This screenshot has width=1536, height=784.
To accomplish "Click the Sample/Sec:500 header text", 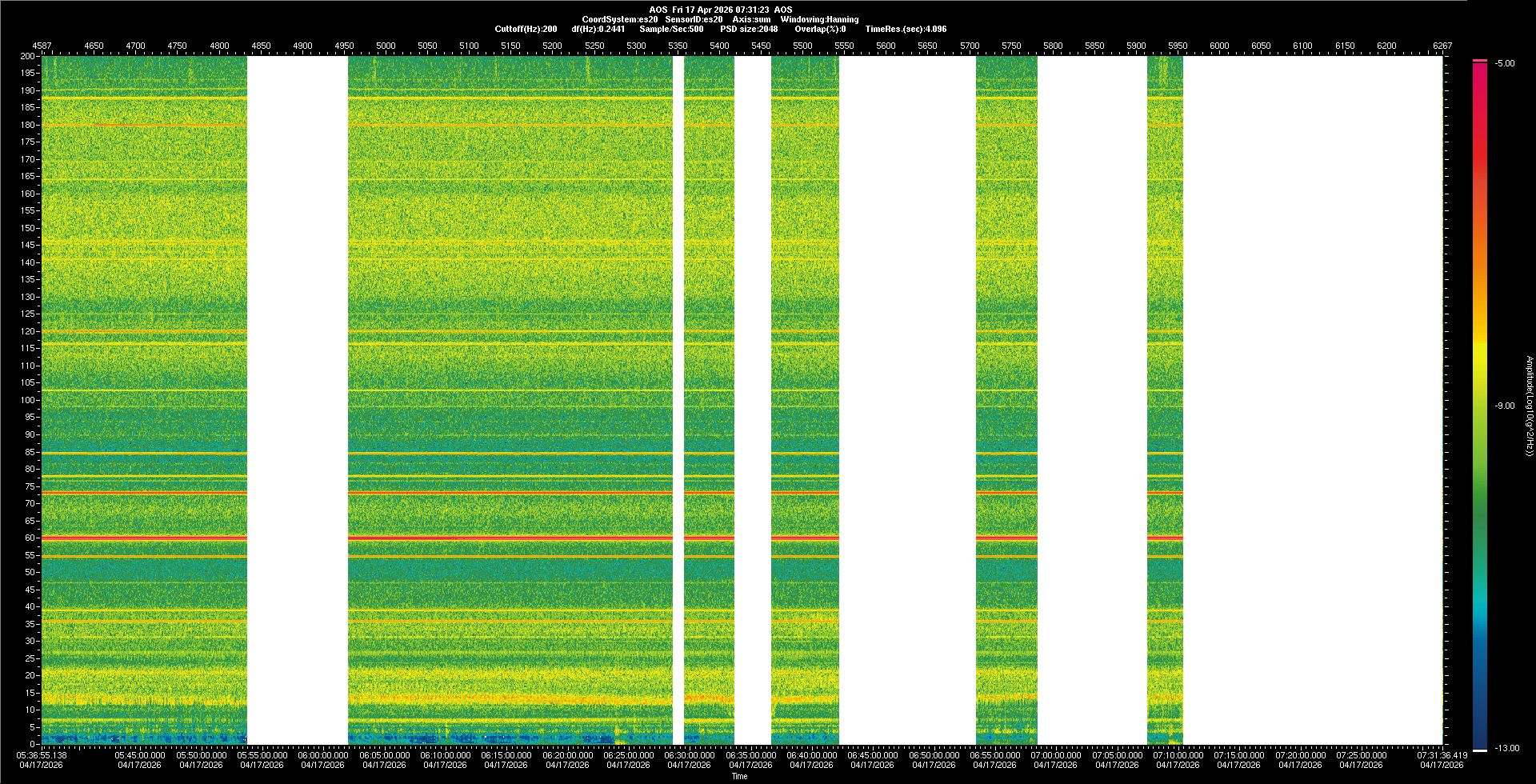I will click(671, 29).
